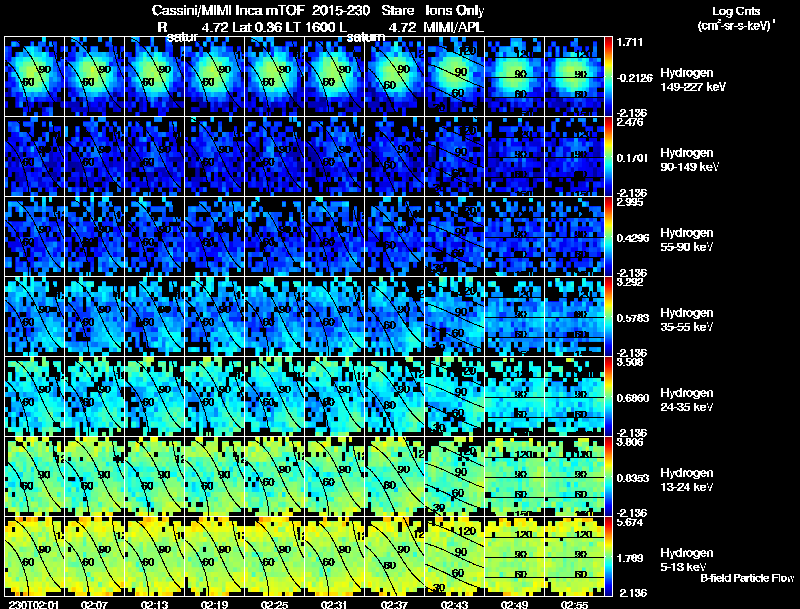
Task: Click the '02:13' time label
Action: (155, 604)
